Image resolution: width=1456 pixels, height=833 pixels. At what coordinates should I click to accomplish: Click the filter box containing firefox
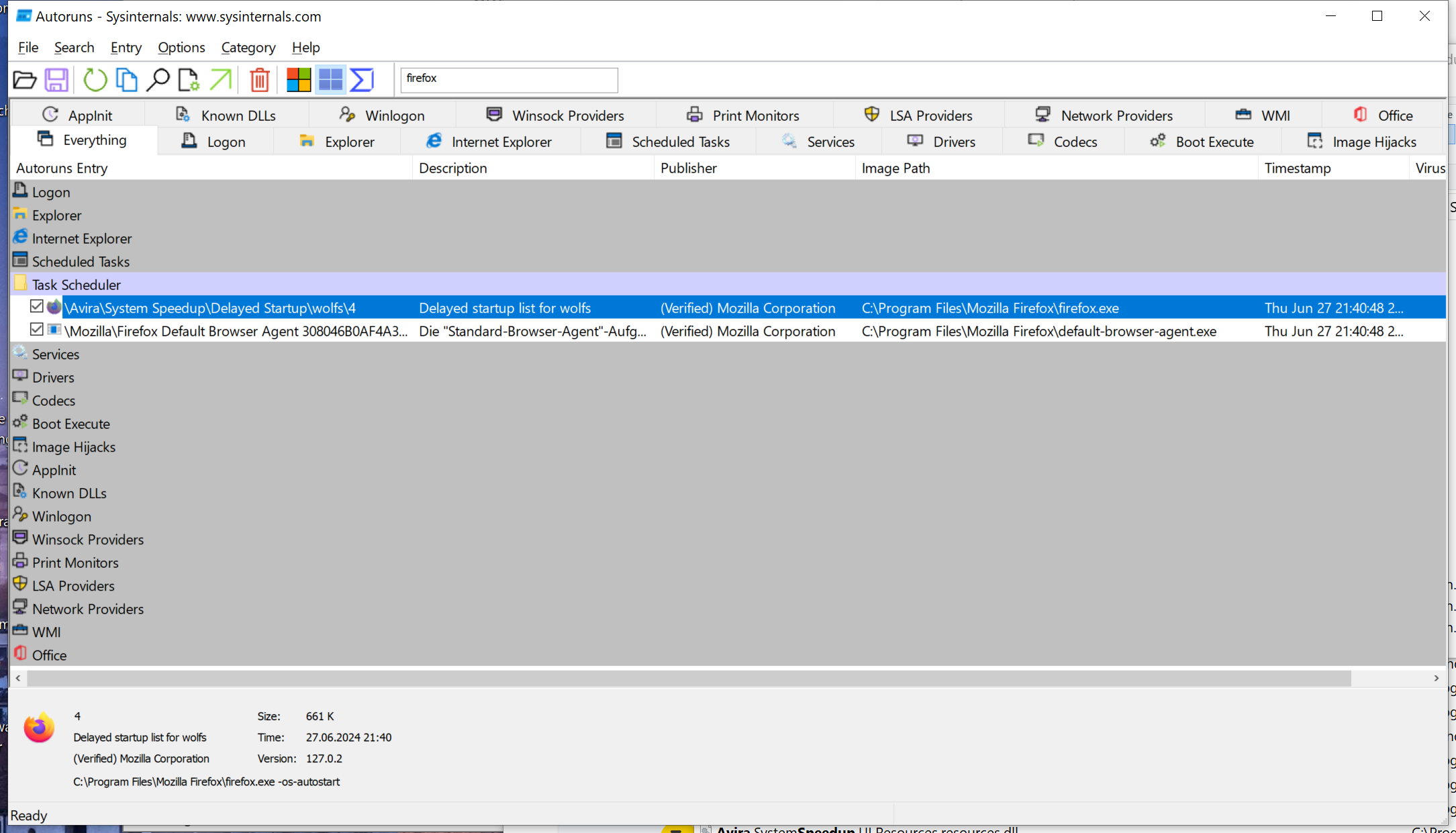point(509,79)
